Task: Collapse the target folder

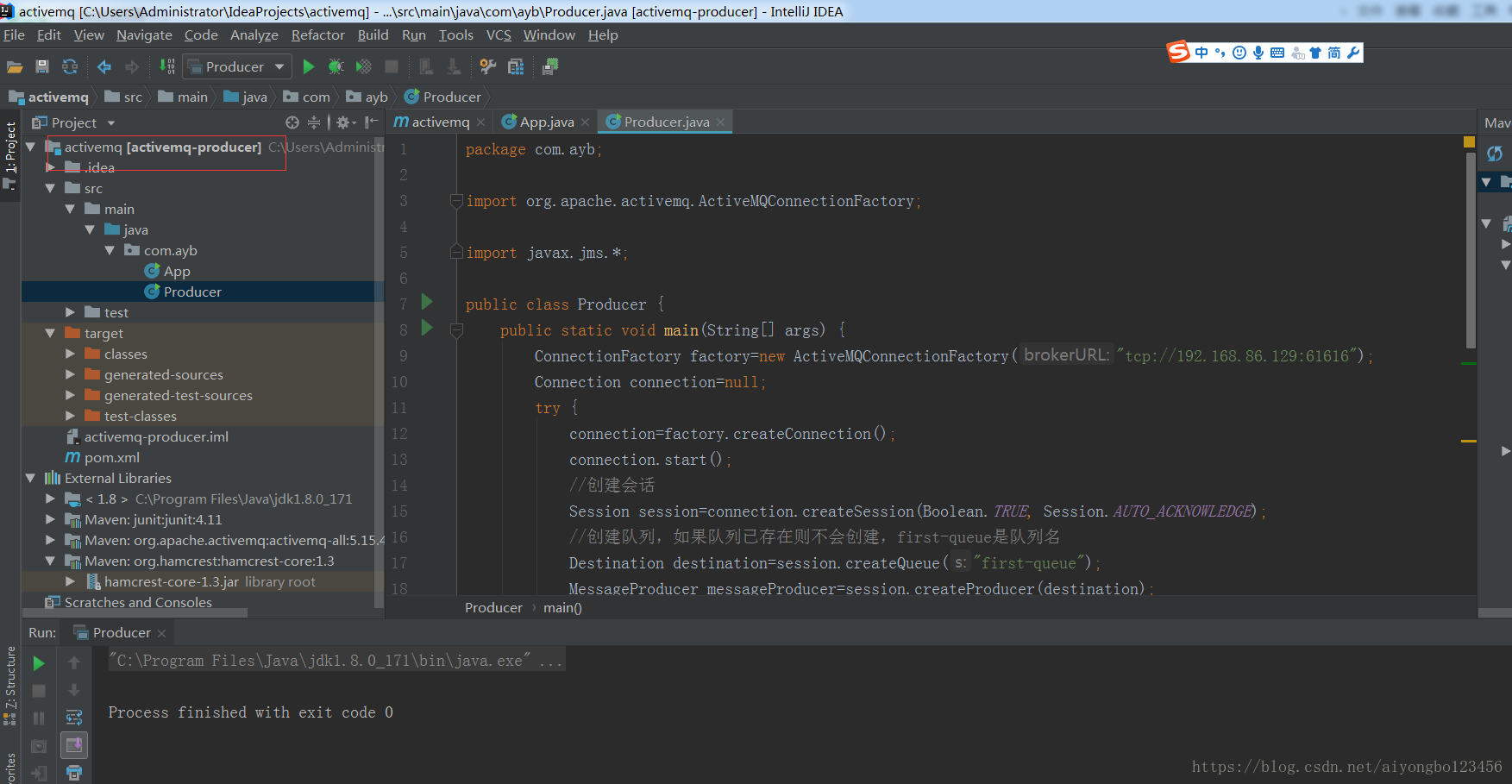Action: click(x=50, y=334)
